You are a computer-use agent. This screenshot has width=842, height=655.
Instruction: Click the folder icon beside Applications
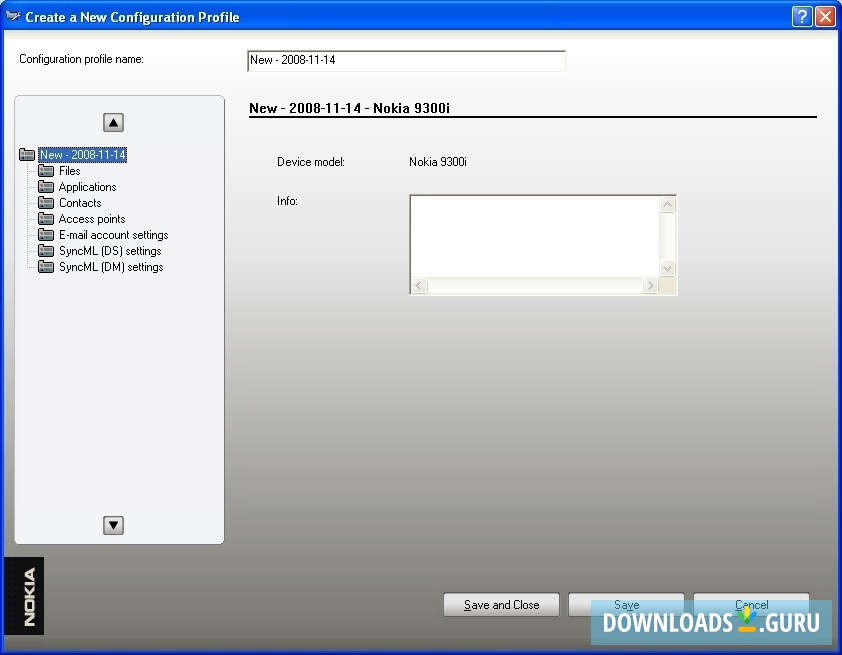46,187
